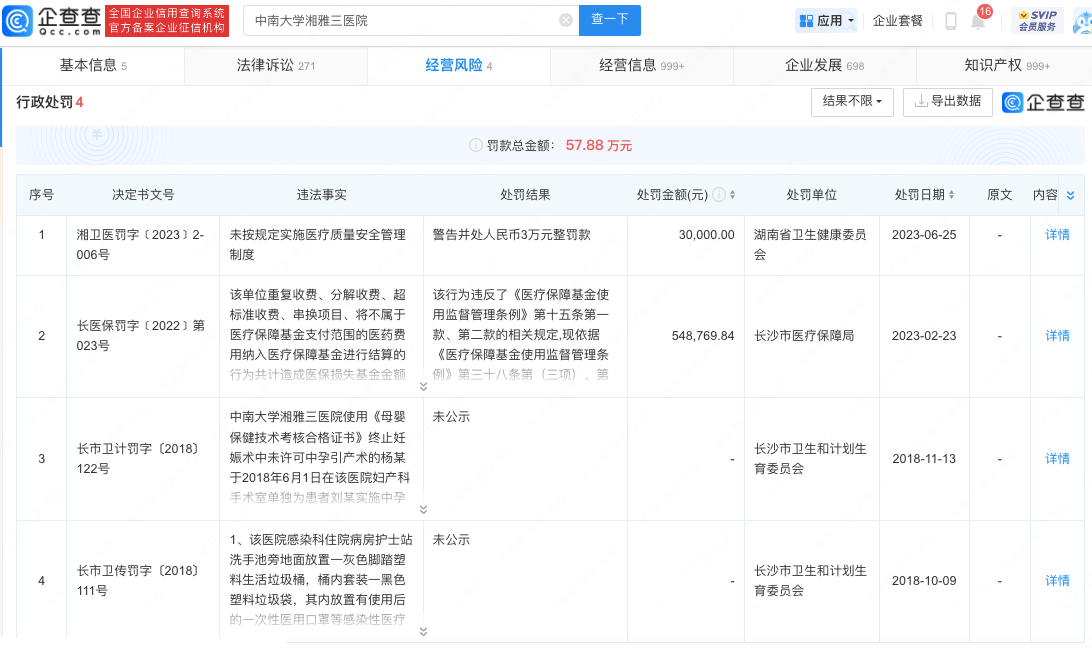Open SVIP 会员服务
This screenshot has height=648, width=1092.
[1038, 21]
